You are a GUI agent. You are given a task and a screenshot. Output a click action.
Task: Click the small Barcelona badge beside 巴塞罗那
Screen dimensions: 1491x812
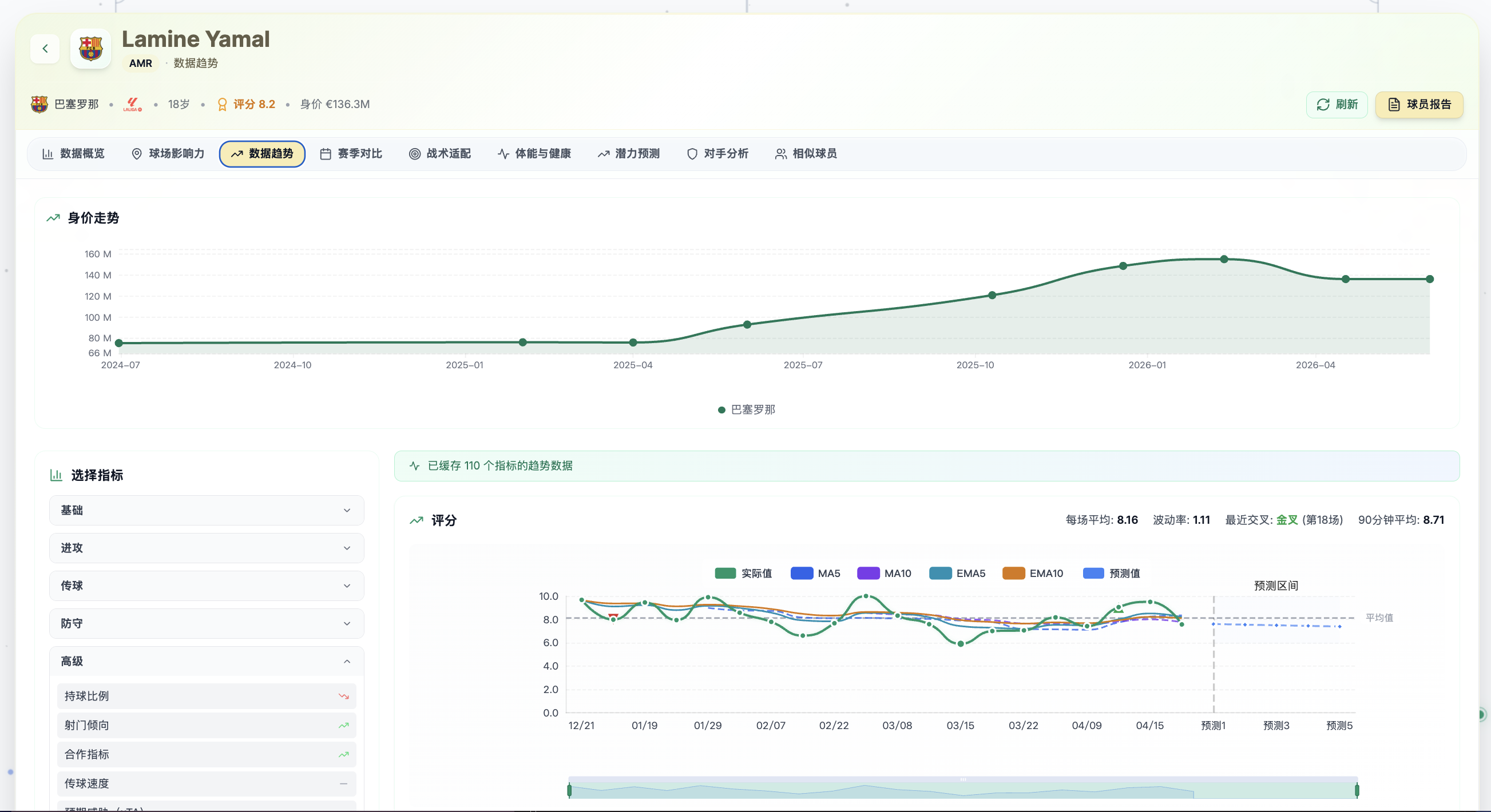coord(39,104)
